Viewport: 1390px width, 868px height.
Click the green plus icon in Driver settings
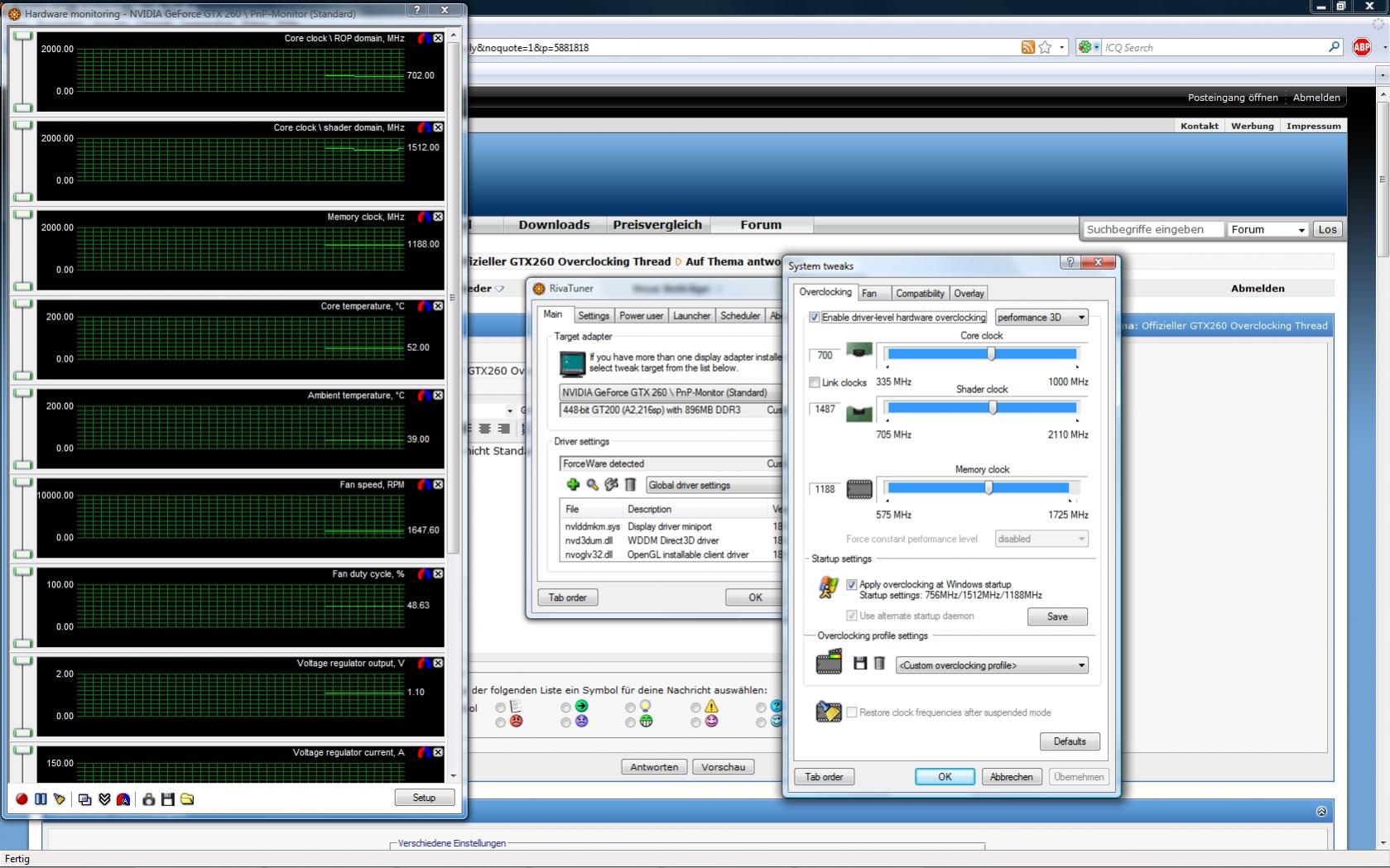tap(572, 485)
